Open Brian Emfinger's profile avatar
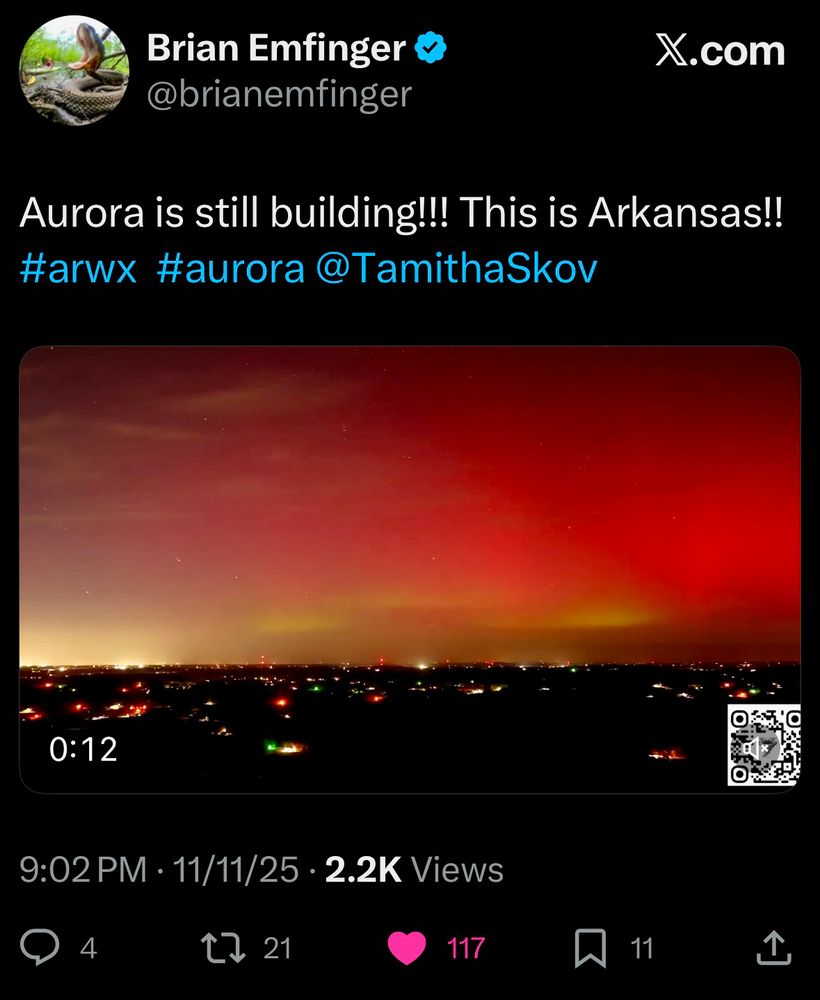820x1000 pixels. 74,70
